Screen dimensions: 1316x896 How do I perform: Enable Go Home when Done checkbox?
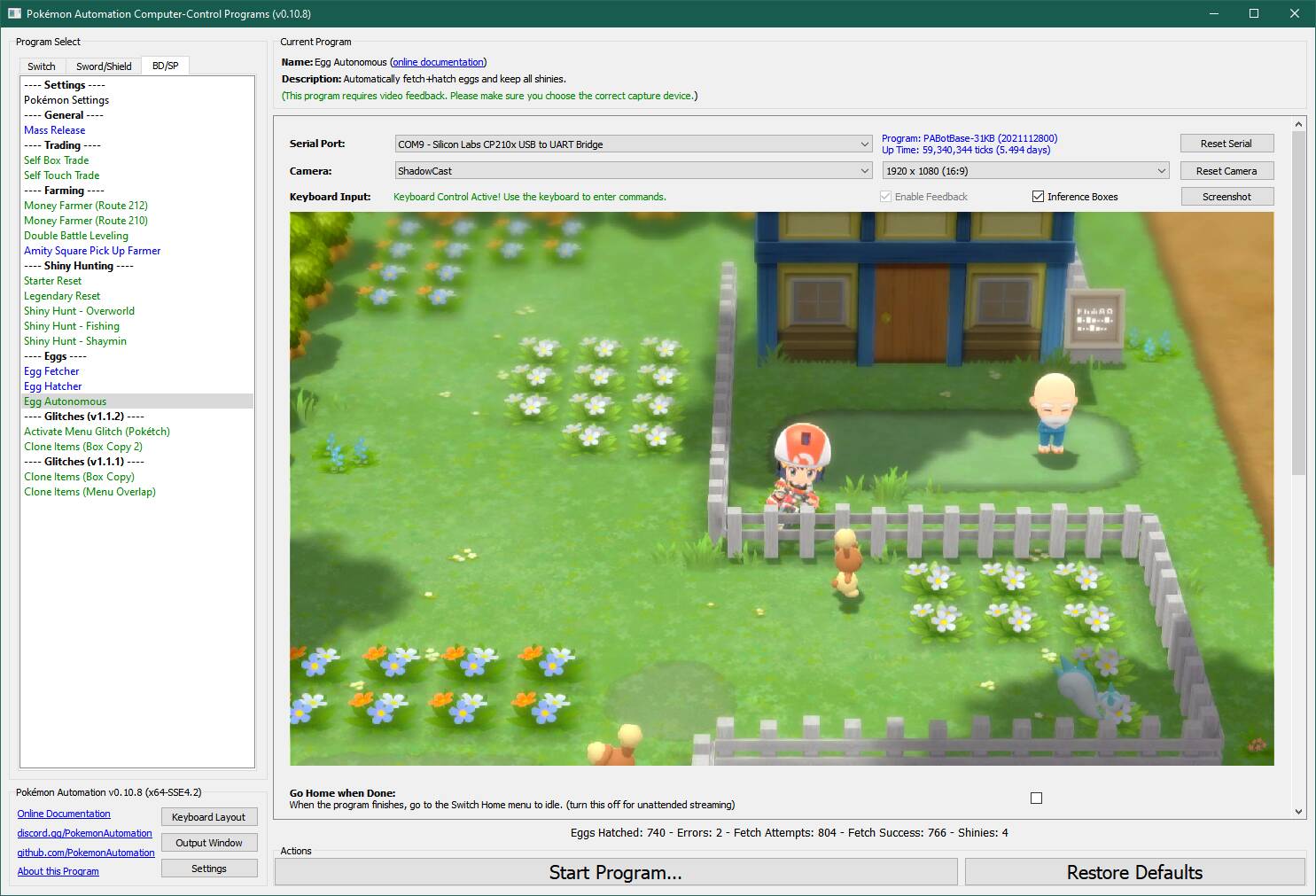tap(1036, 799)
